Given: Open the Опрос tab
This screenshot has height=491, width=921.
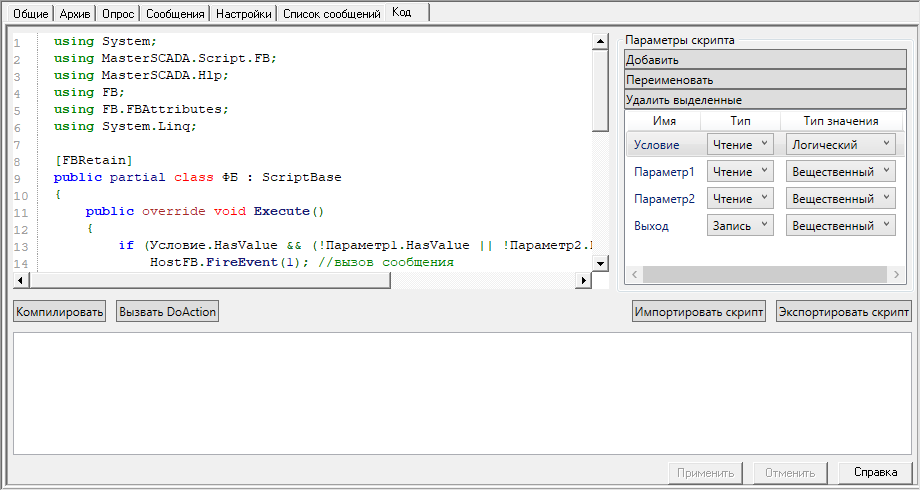Looking at the screenshot, I should [118, 14].
